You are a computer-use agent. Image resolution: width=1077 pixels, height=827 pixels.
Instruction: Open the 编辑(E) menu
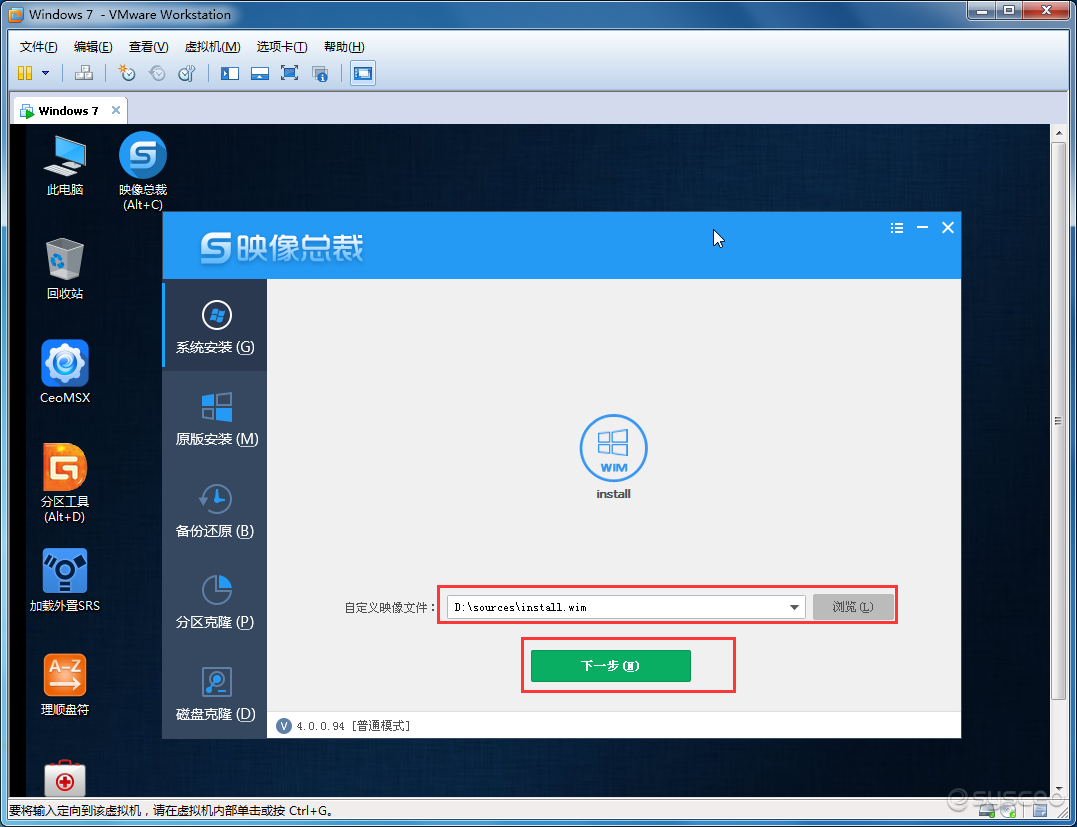(x=93, y=47)
